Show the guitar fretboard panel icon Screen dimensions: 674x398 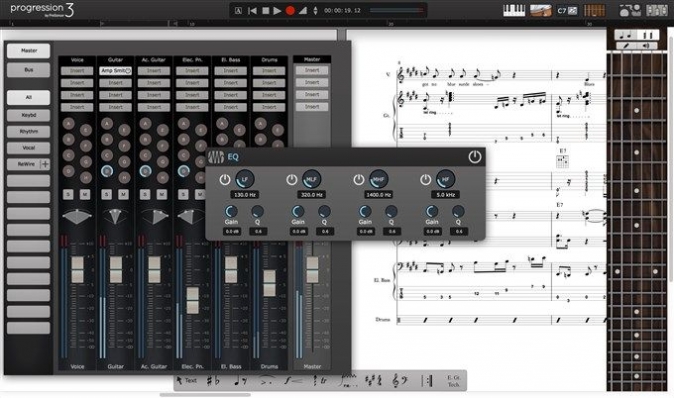click(594, 10)
